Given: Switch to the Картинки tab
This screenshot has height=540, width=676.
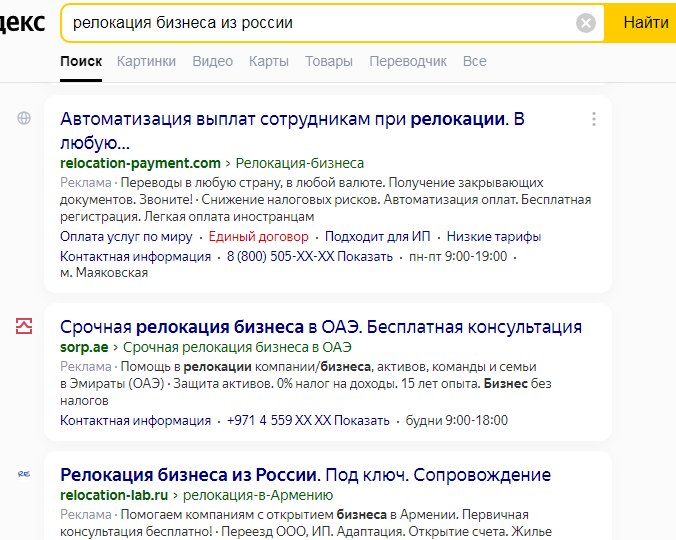Looking at the screenshot, I should [x=146, y=61].
